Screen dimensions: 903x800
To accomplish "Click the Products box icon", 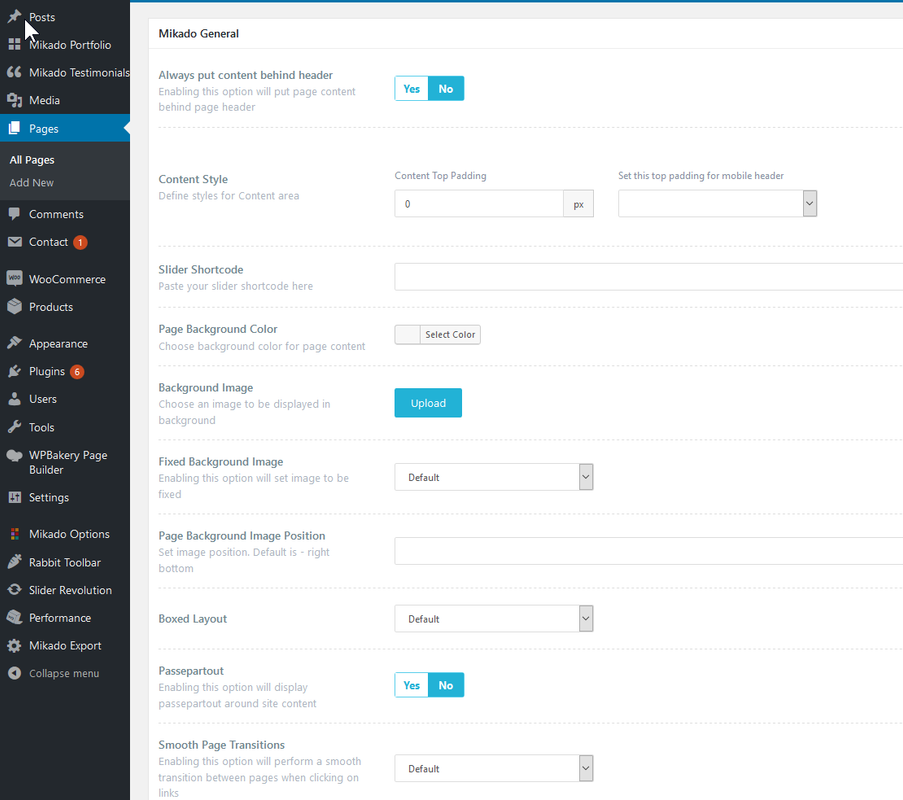I will coord(14,306).
